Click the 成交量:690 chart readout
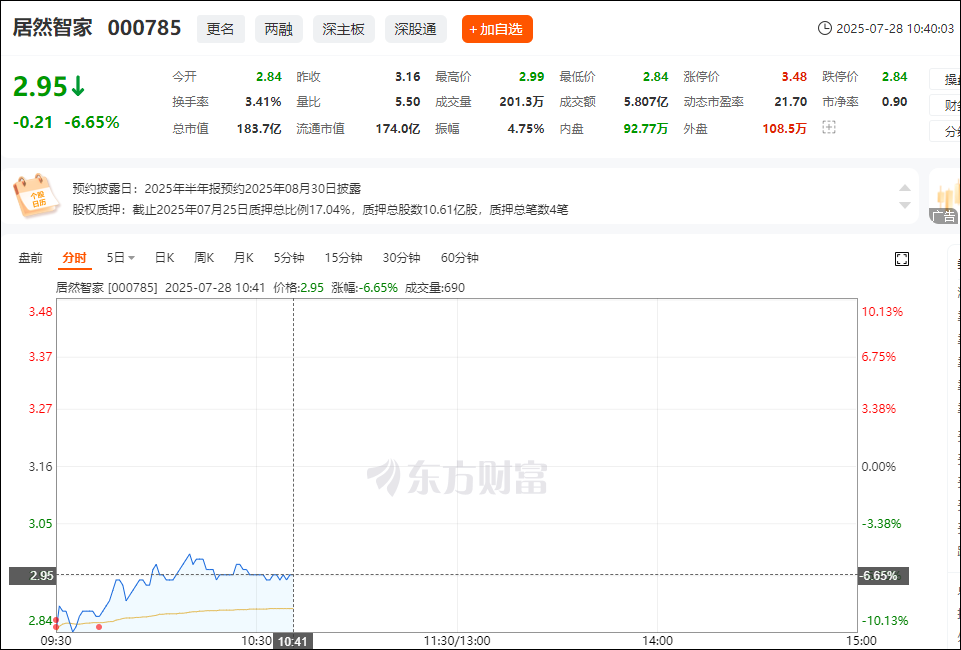 point(435,288)
